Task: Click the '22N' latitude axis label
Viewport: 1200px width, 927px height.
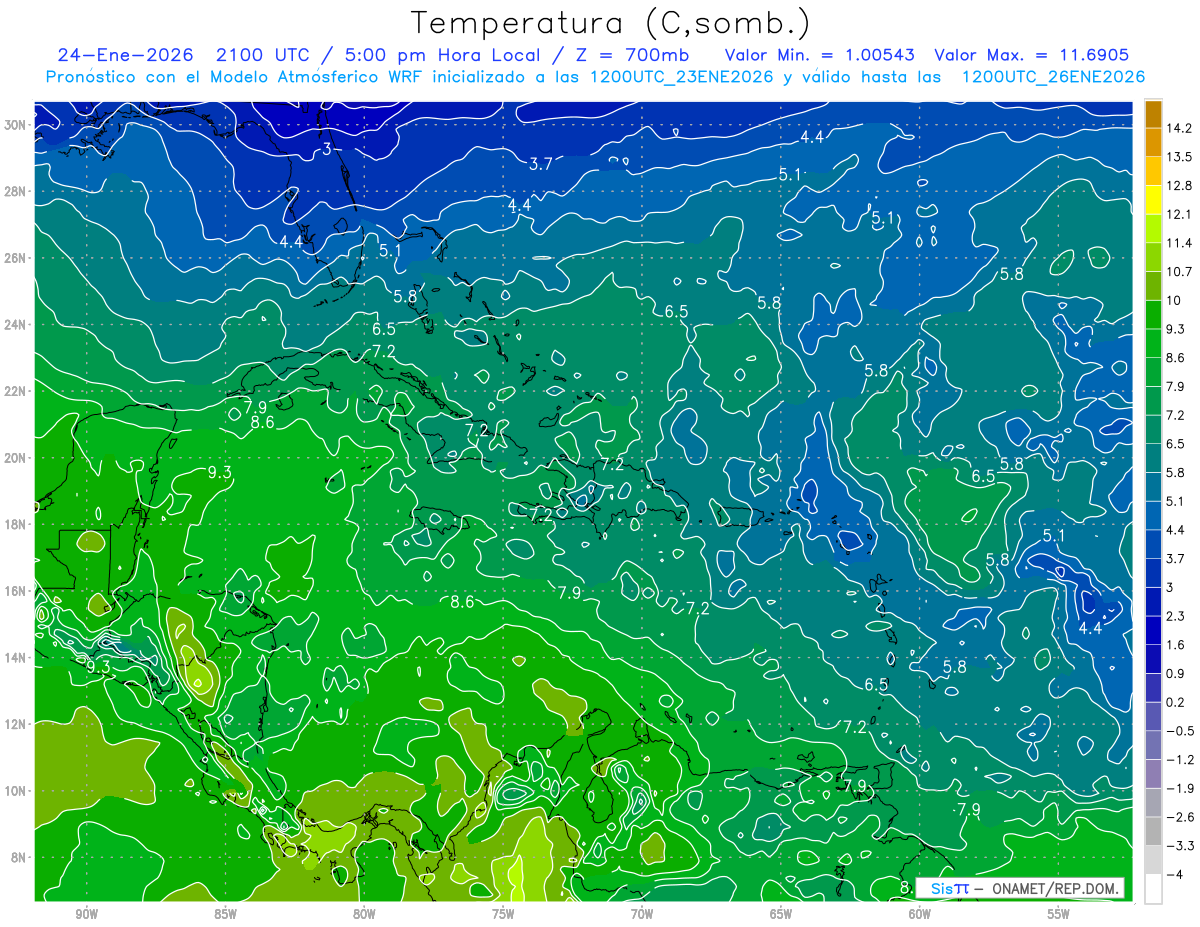Action: tap(17, 391)
